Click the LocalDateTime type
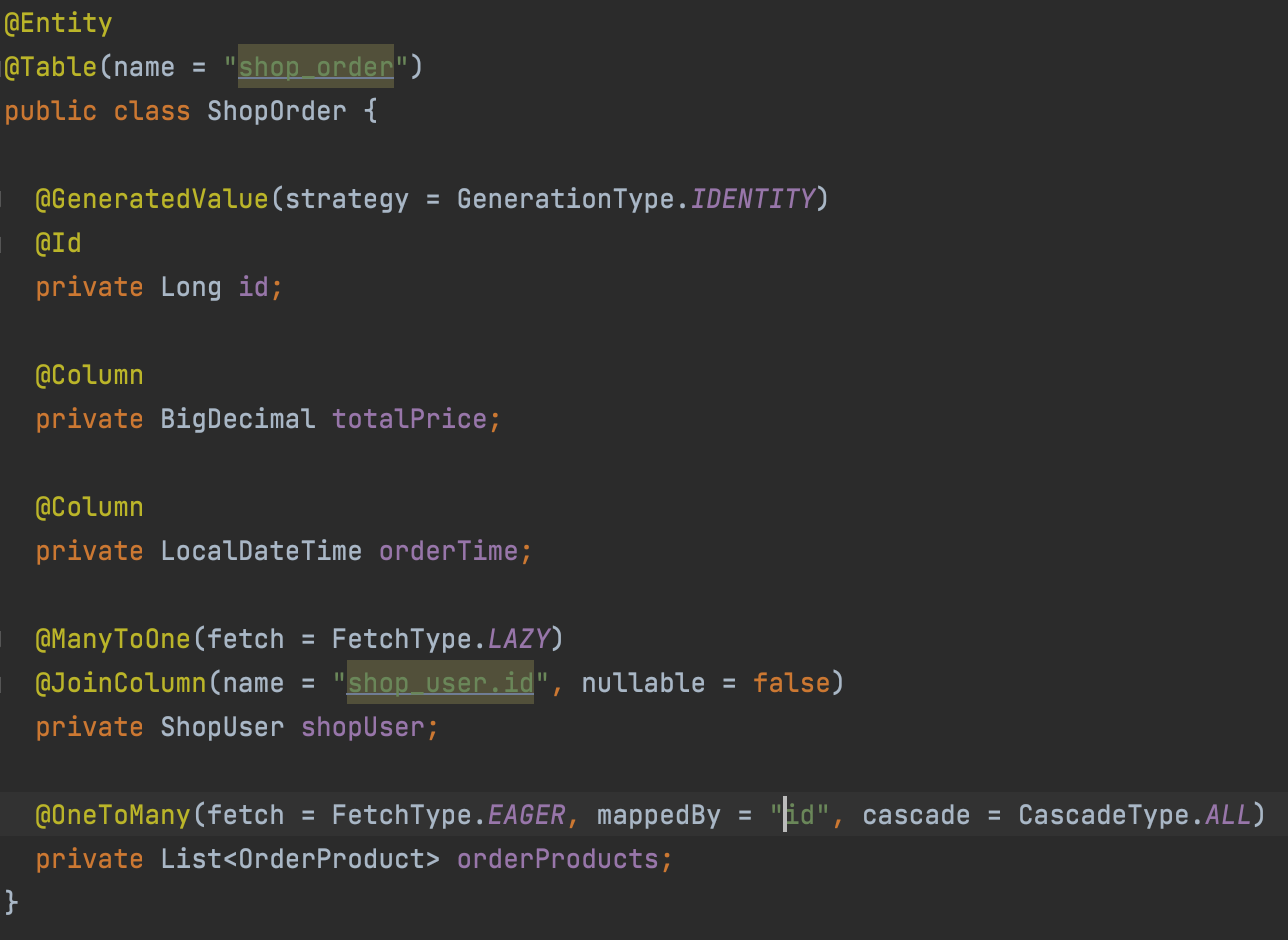Screen dimensions: 1288x940 261,551
